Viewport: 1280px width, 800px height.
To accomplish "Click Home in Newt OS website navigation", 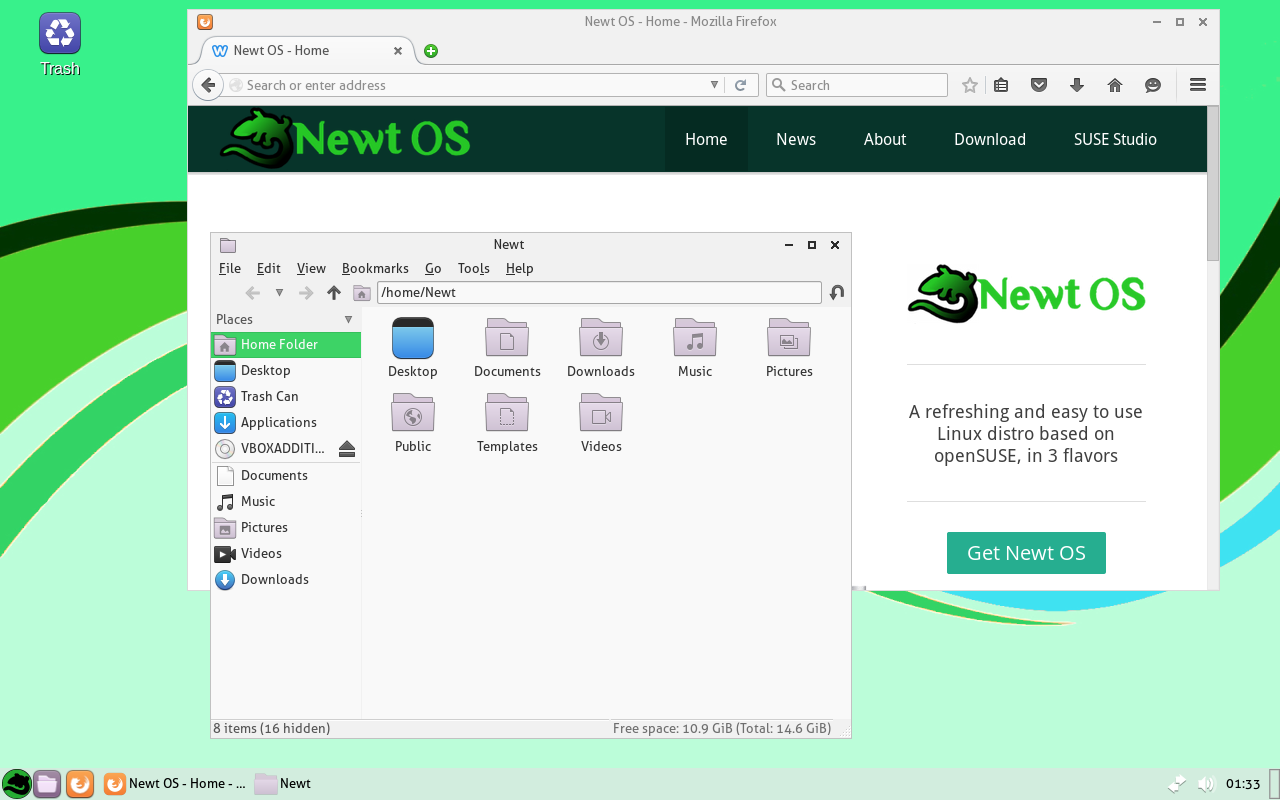I will (x=706, y=139).
